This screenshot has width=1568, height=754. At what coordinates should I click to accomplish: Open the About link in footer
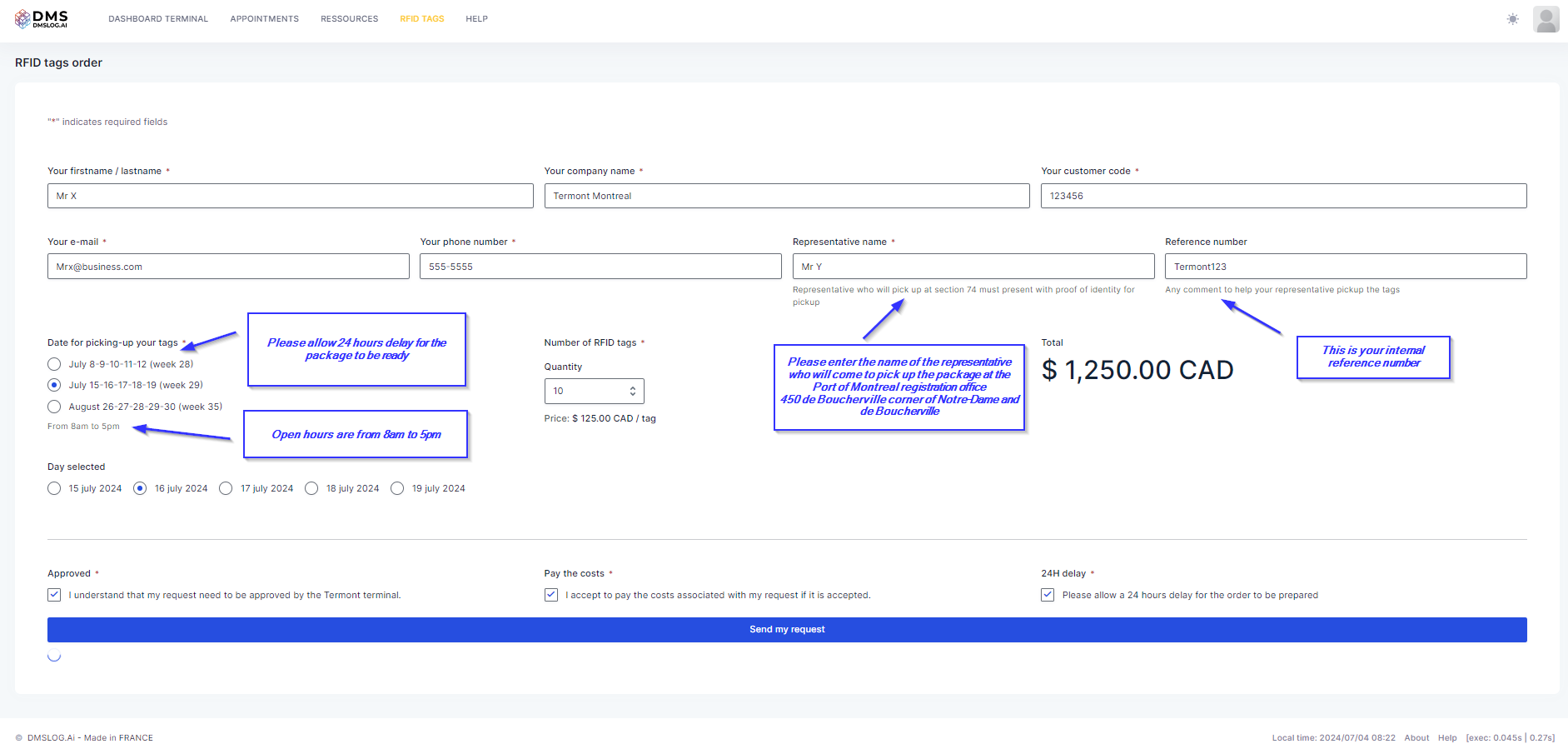coord(1416,737)
